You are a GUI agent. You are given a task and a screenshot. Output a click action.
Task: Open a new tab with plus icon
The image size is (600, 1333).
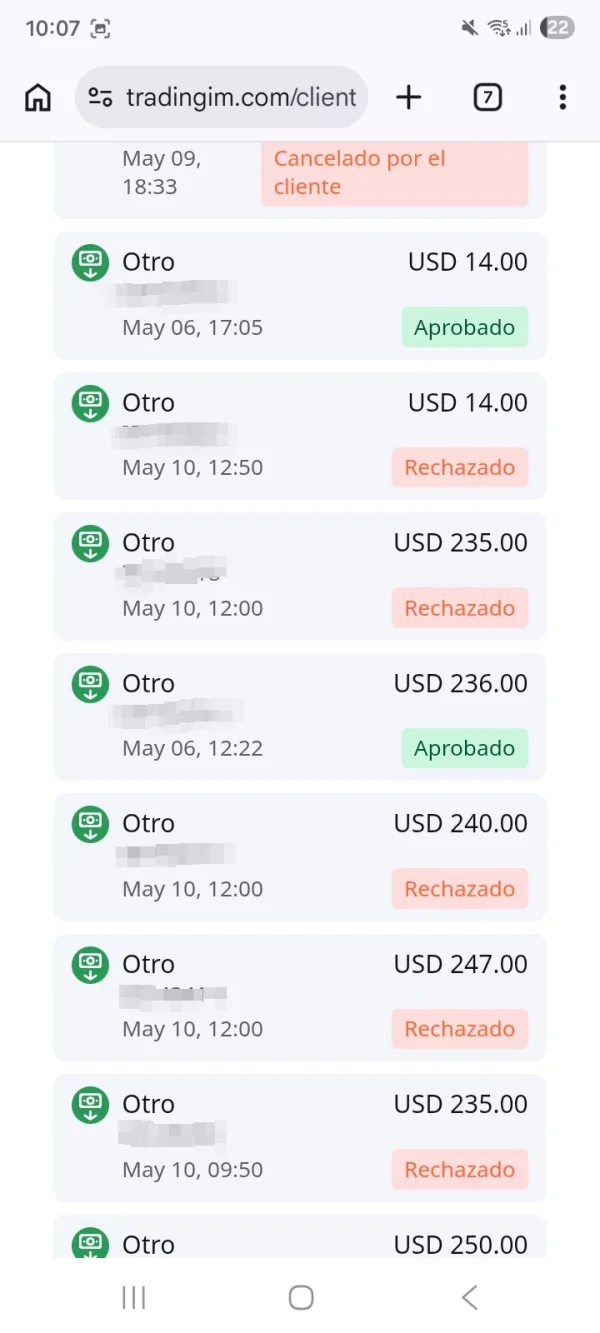[408, 97]
